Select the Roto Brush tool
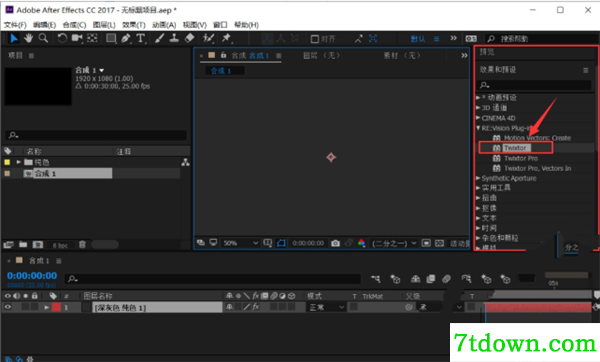This screenshot has width=600, height=362. pyautogui.click(x=208, y=38)
